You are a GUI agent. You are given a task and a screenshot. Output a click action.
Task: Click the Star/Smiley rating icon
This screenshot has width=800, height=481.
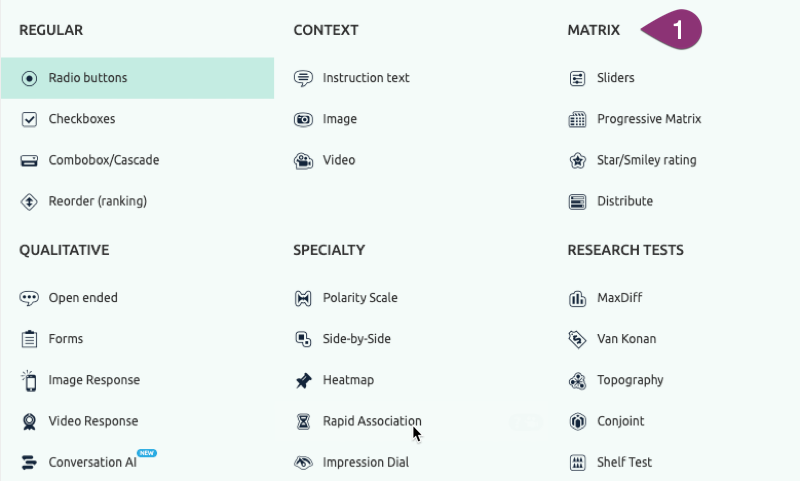click(577, 160)
